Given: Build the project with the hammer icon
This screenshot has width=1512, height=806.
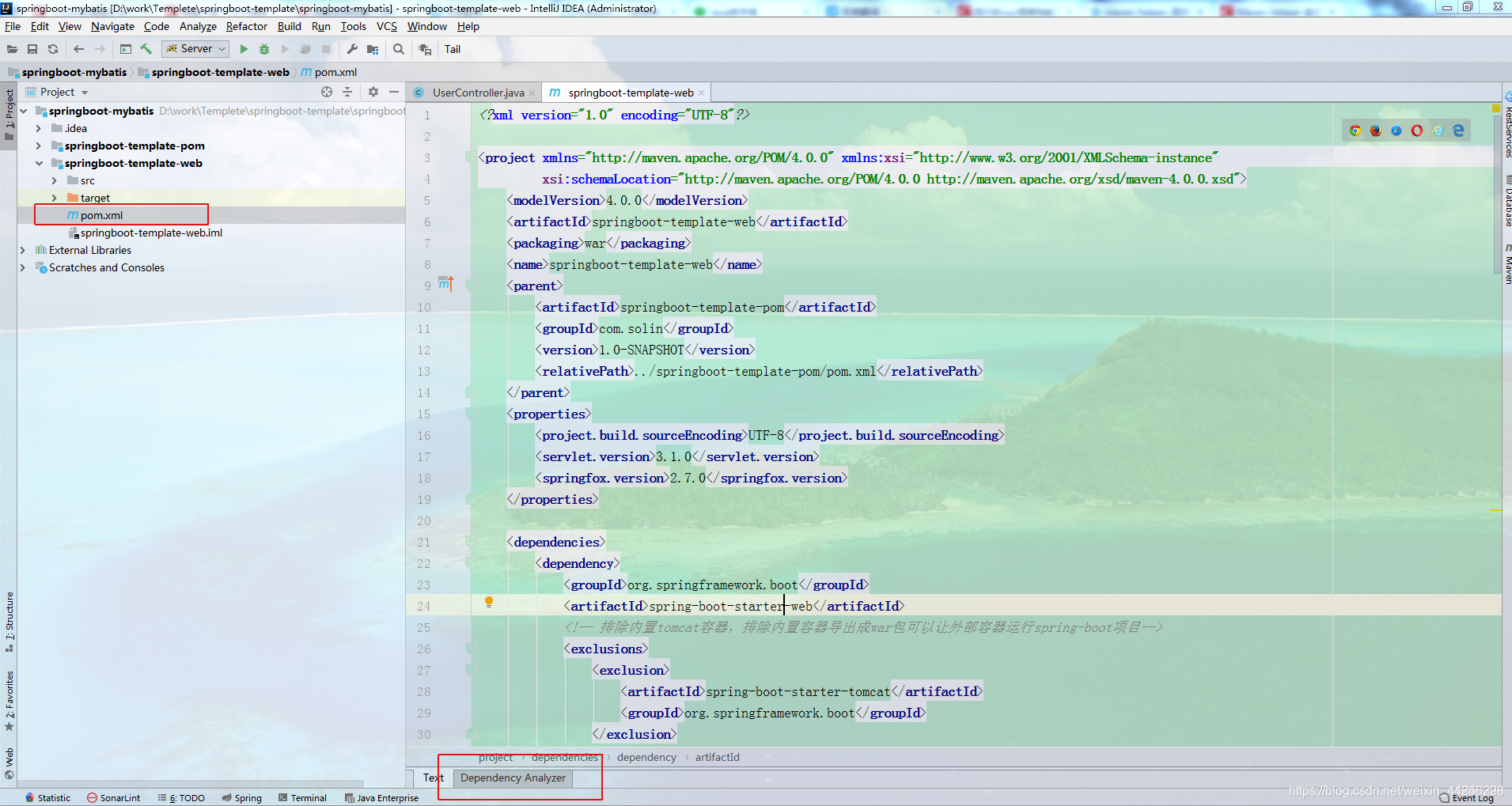Looking at the screenshot, I should point(146,49).
